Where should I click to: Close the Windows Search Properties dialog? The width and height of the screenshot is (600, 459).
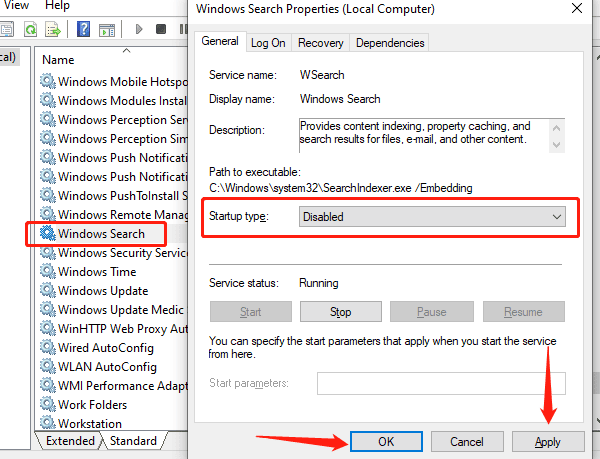577,8
